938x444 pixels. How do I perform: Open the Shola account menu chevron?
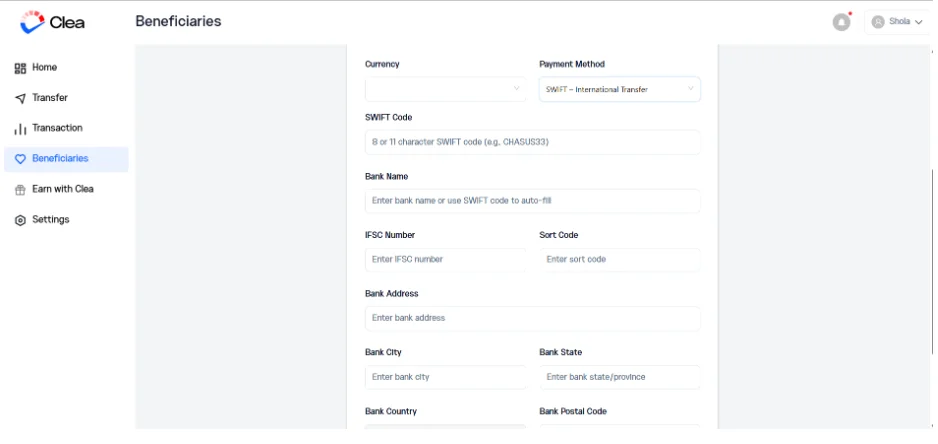[x=919, y=22]
